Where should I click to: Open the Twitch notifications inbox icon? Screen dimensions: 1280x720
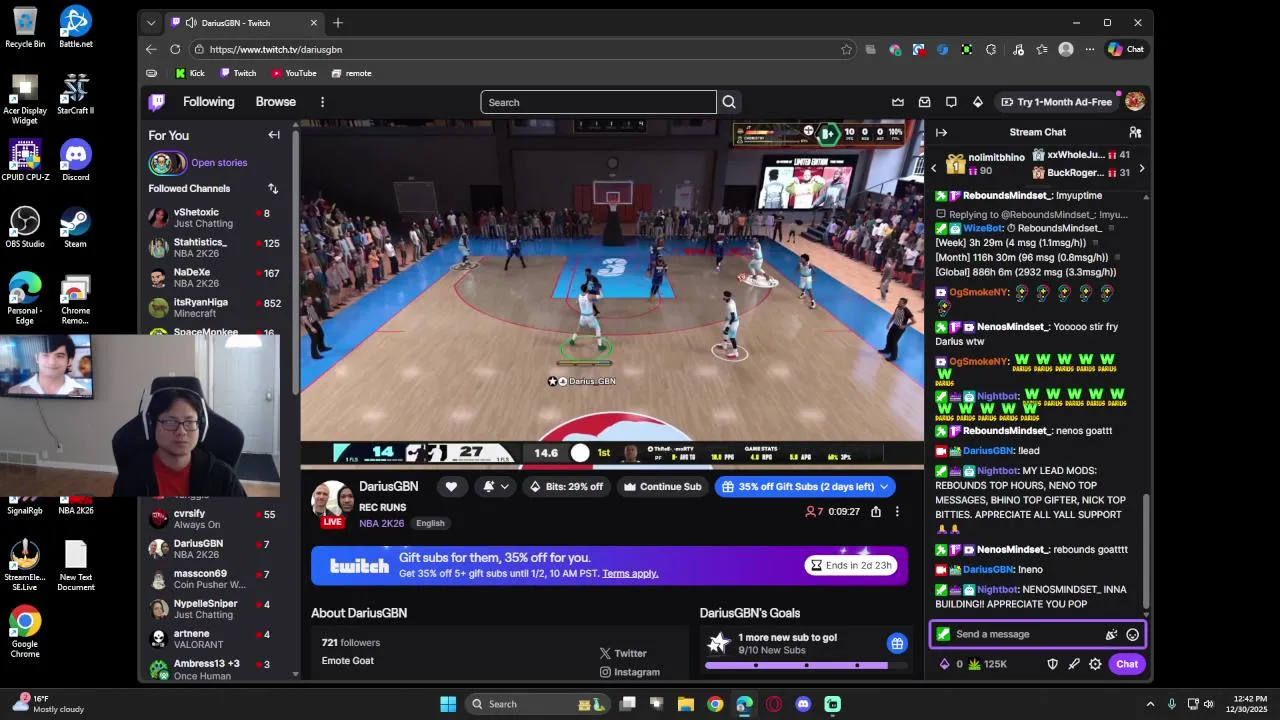[x=925, y=102]
